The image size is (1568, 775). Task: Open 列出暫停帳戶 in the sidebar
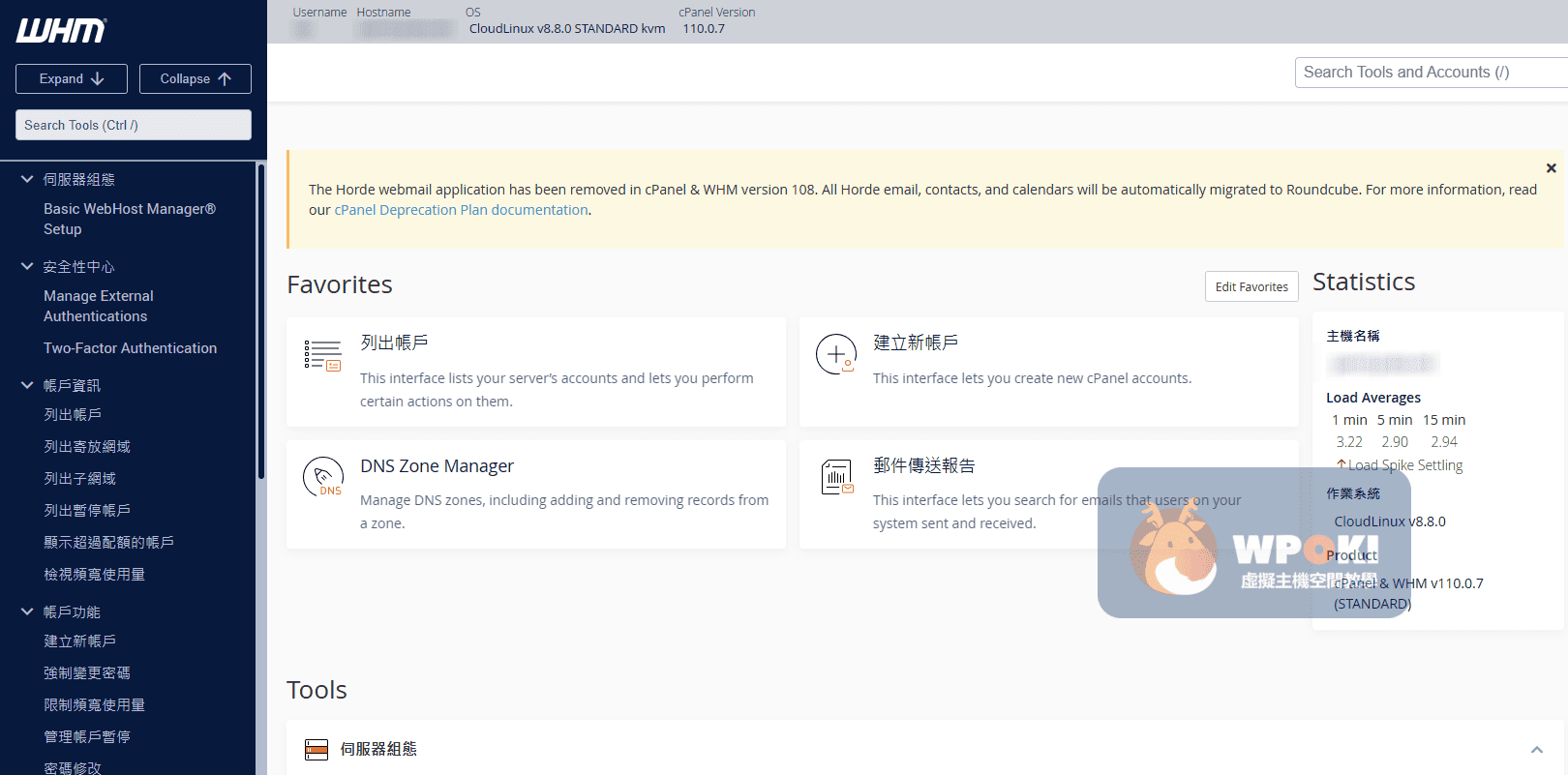coord(87,510)
